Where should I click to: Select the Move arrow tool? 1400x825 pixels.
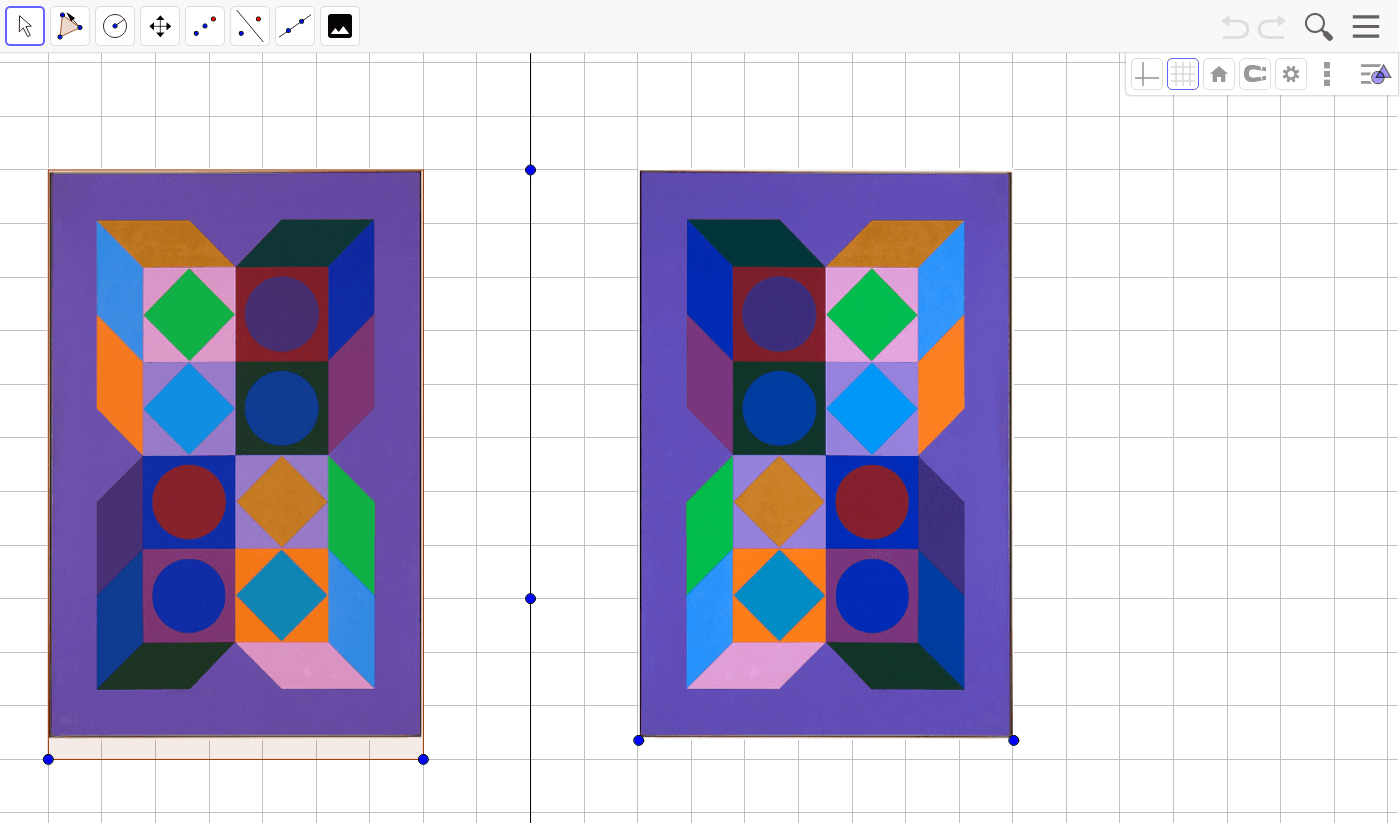click(x=25, y=26)
